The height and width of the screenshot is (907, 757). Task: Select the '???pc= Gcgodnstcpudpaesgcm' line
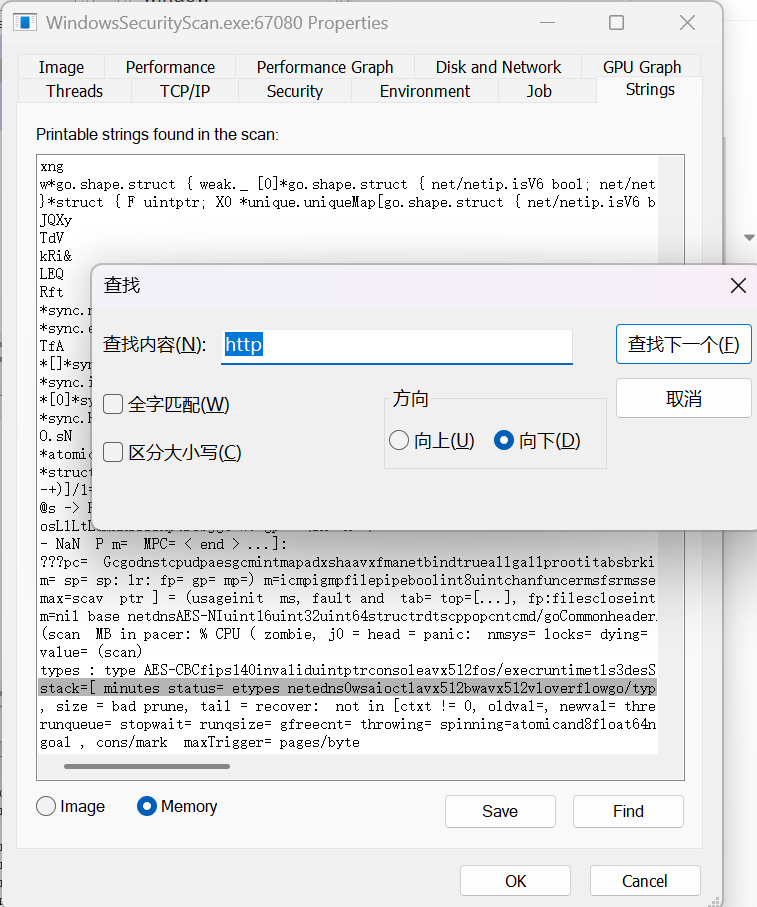[x=348, y=562]
